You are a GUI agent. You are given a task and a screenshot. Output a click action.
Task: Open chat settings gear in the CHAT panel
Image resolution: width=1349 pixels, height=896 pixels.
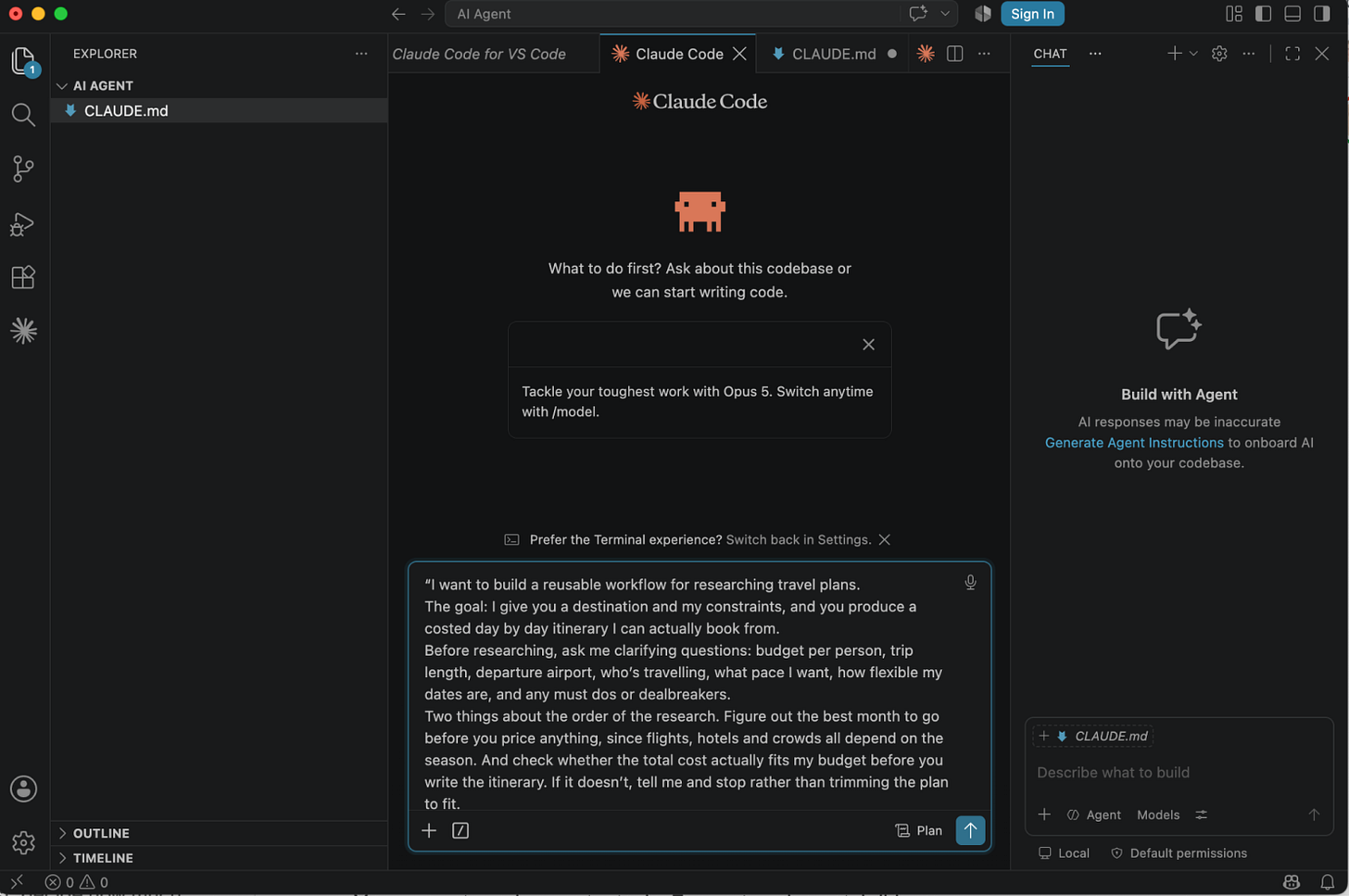pyautogui.click(x=1219, y=54)
